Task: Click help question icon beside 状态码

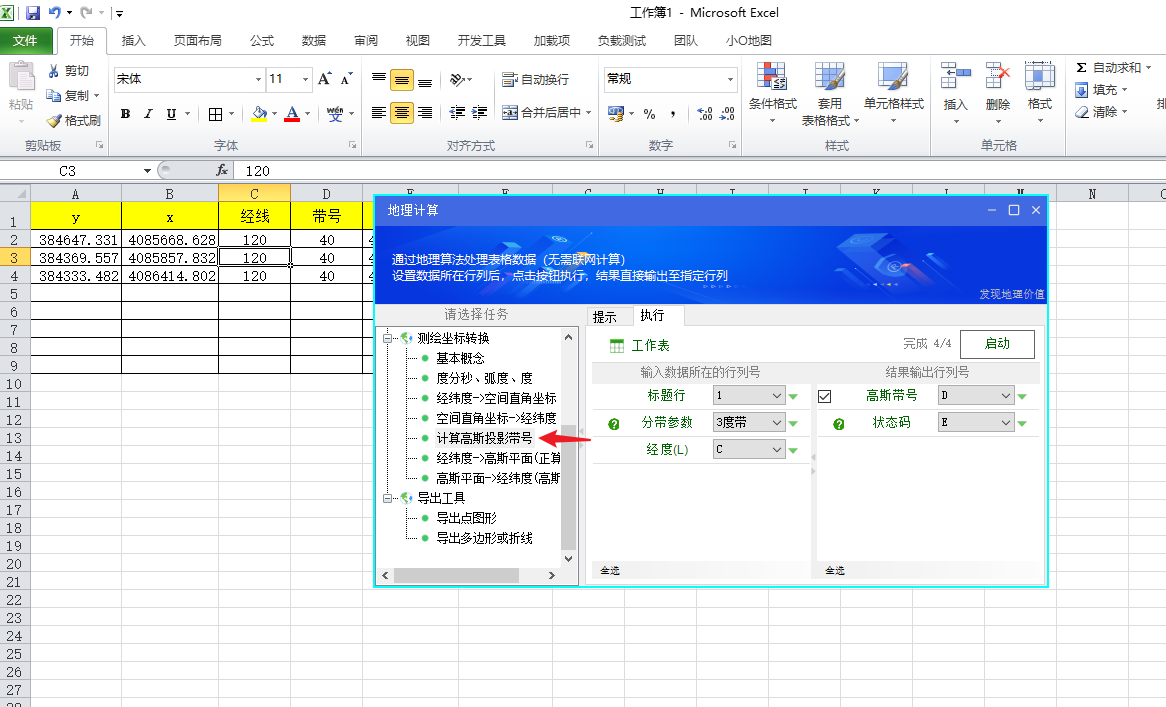Action: pos(839,424)
